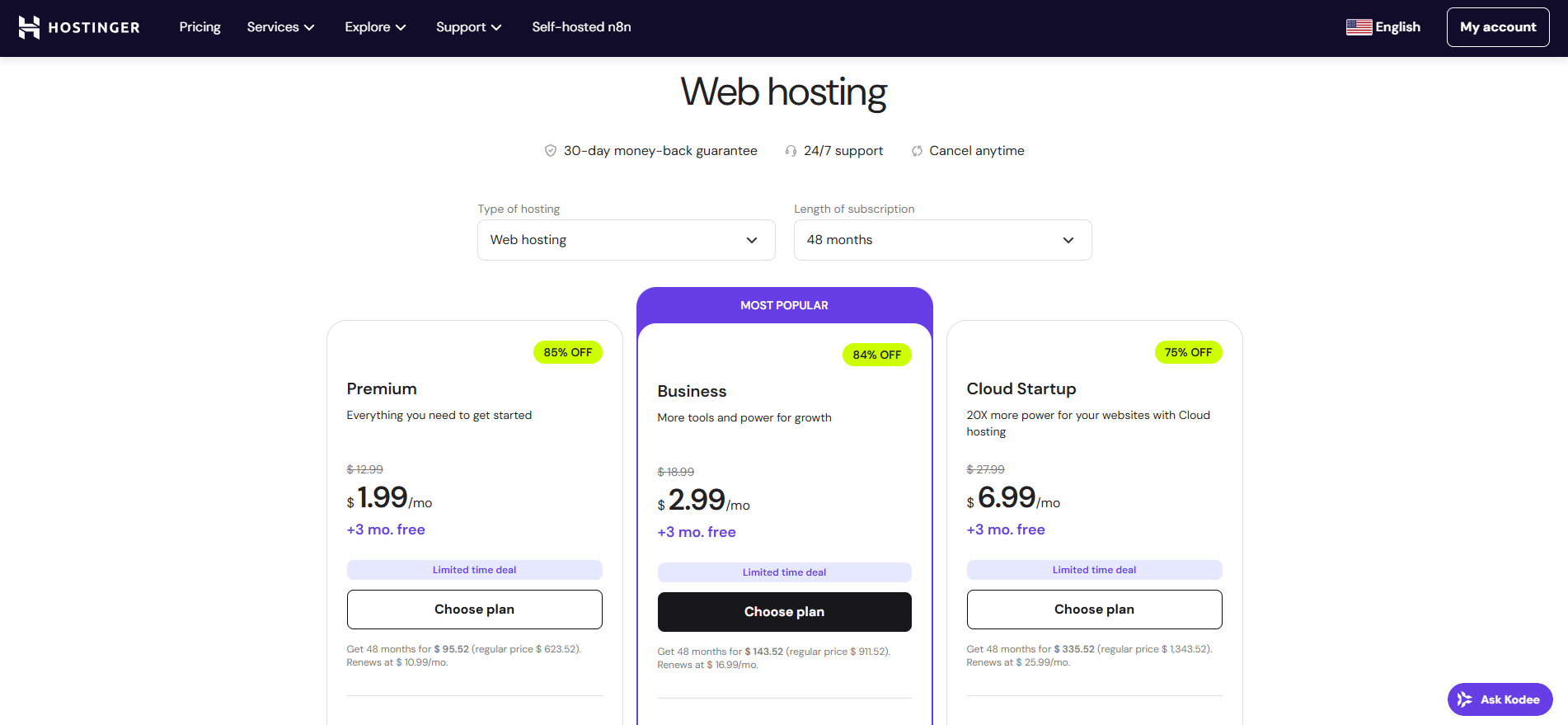1568x725 pixels.
Task: Click the MOST POPULAR banner
Action: (785, 305)
